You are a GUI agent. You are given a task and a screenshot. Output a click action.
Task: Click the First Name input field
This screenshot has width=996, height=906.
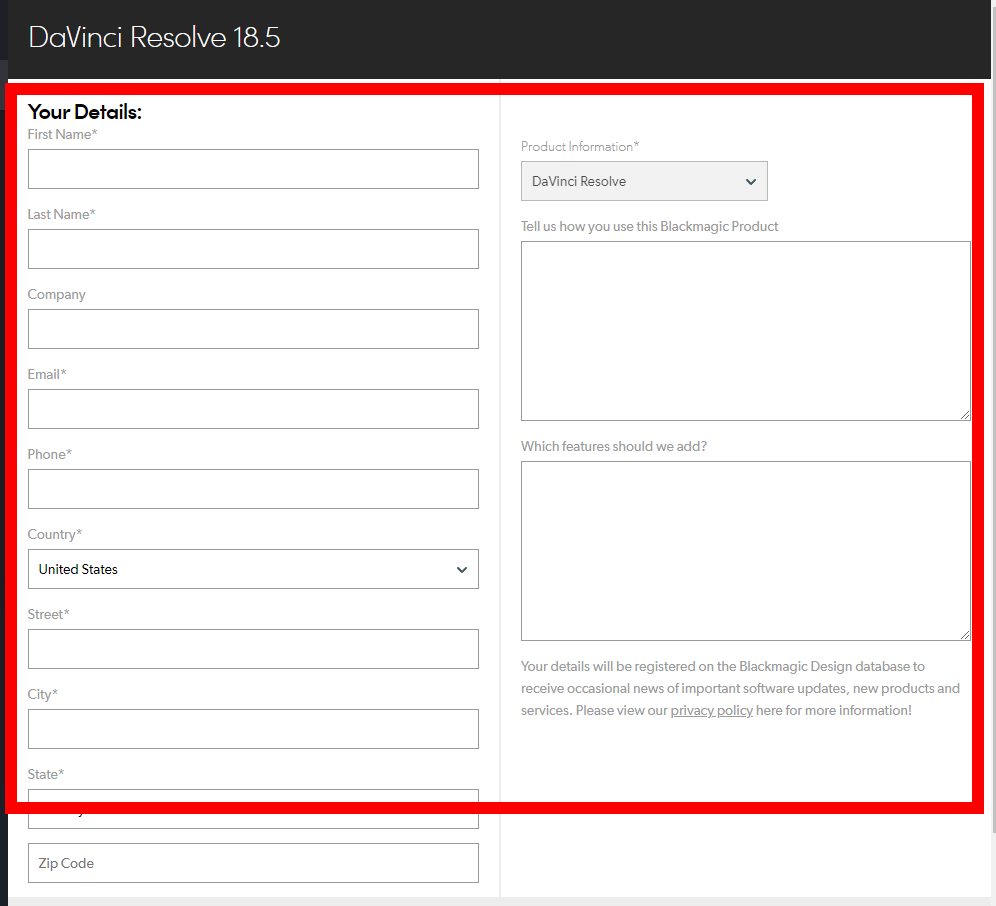253,169
